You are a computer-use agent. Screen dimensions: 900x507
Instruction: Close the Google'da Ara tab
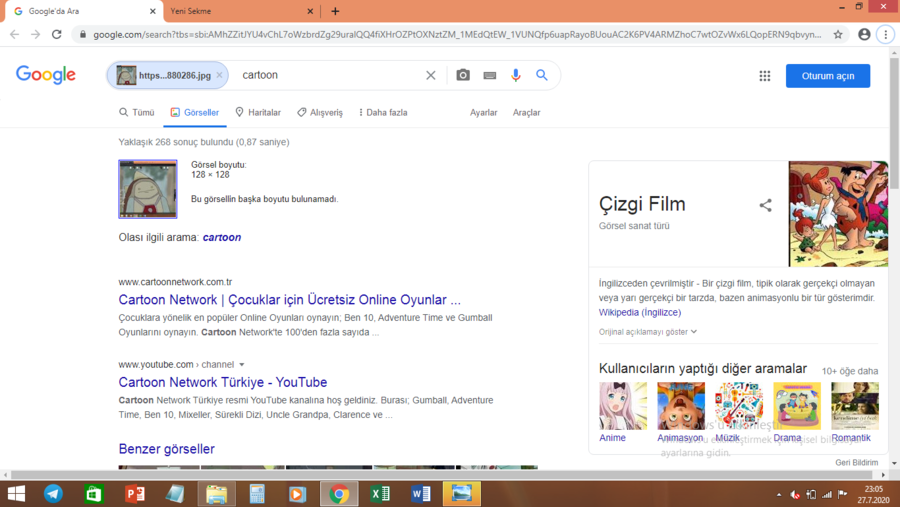point(153,11)
